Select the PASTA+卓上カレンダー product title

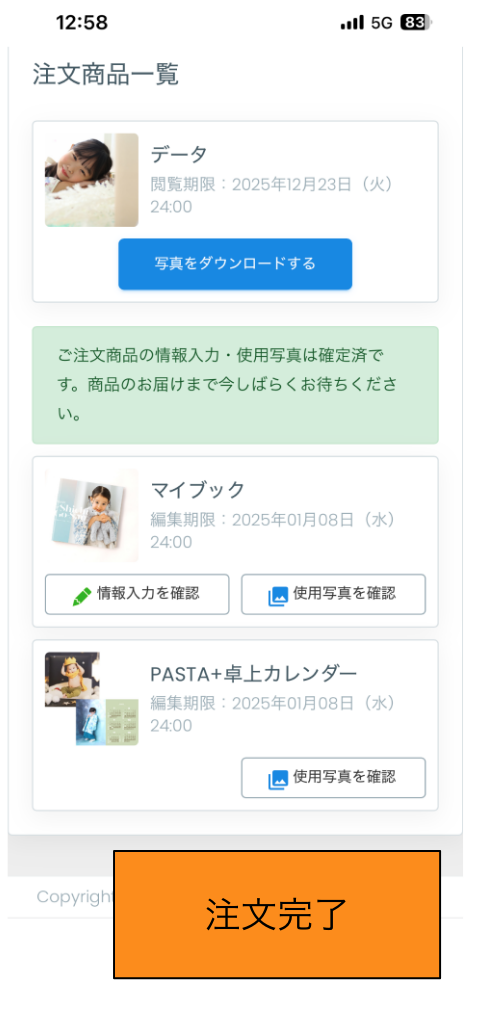pyautogui.click(x=253, y=674)
